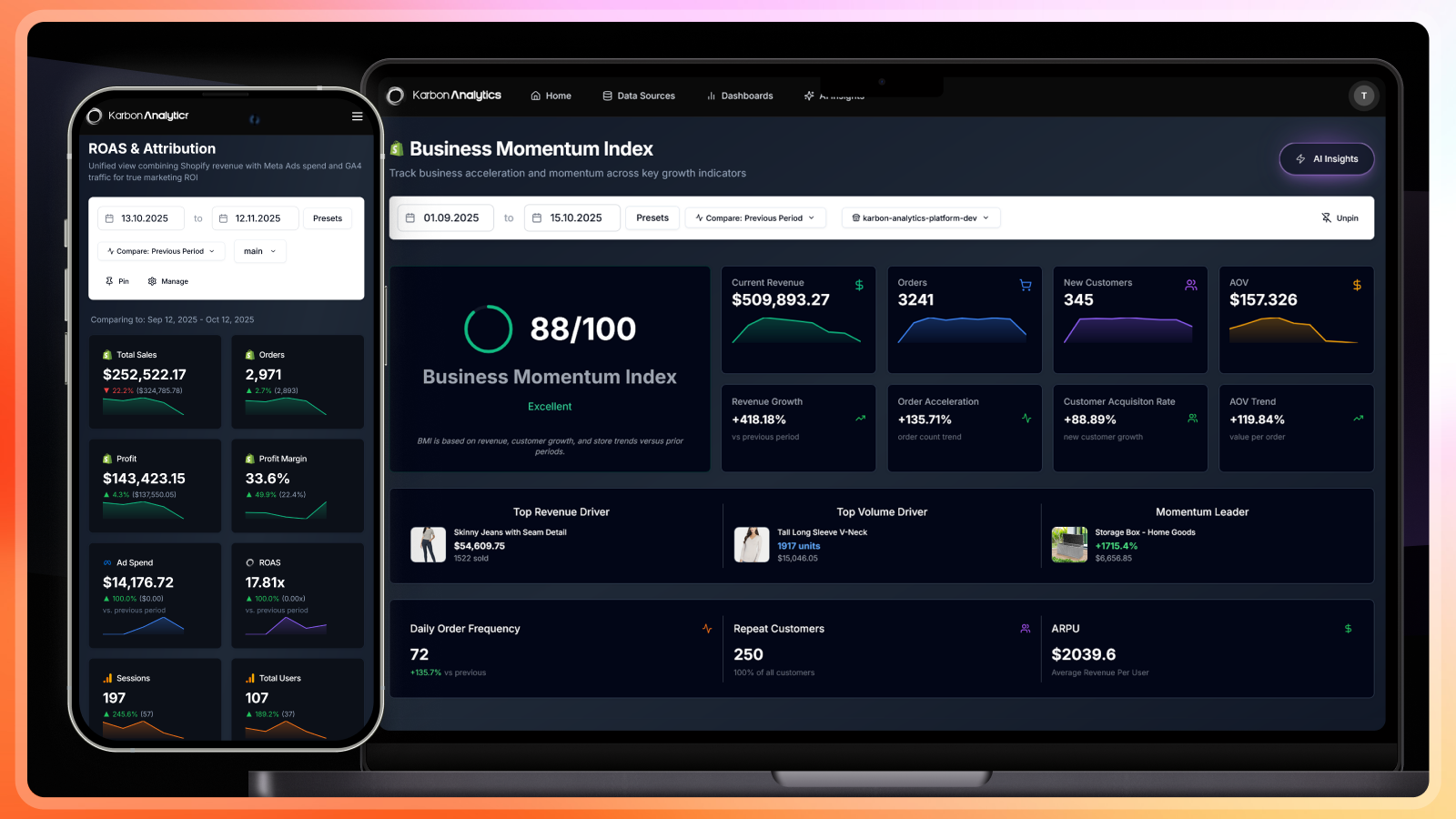Click the 15.10.2025 end date field
1456x819 pixels.
[x=571, y=217]
